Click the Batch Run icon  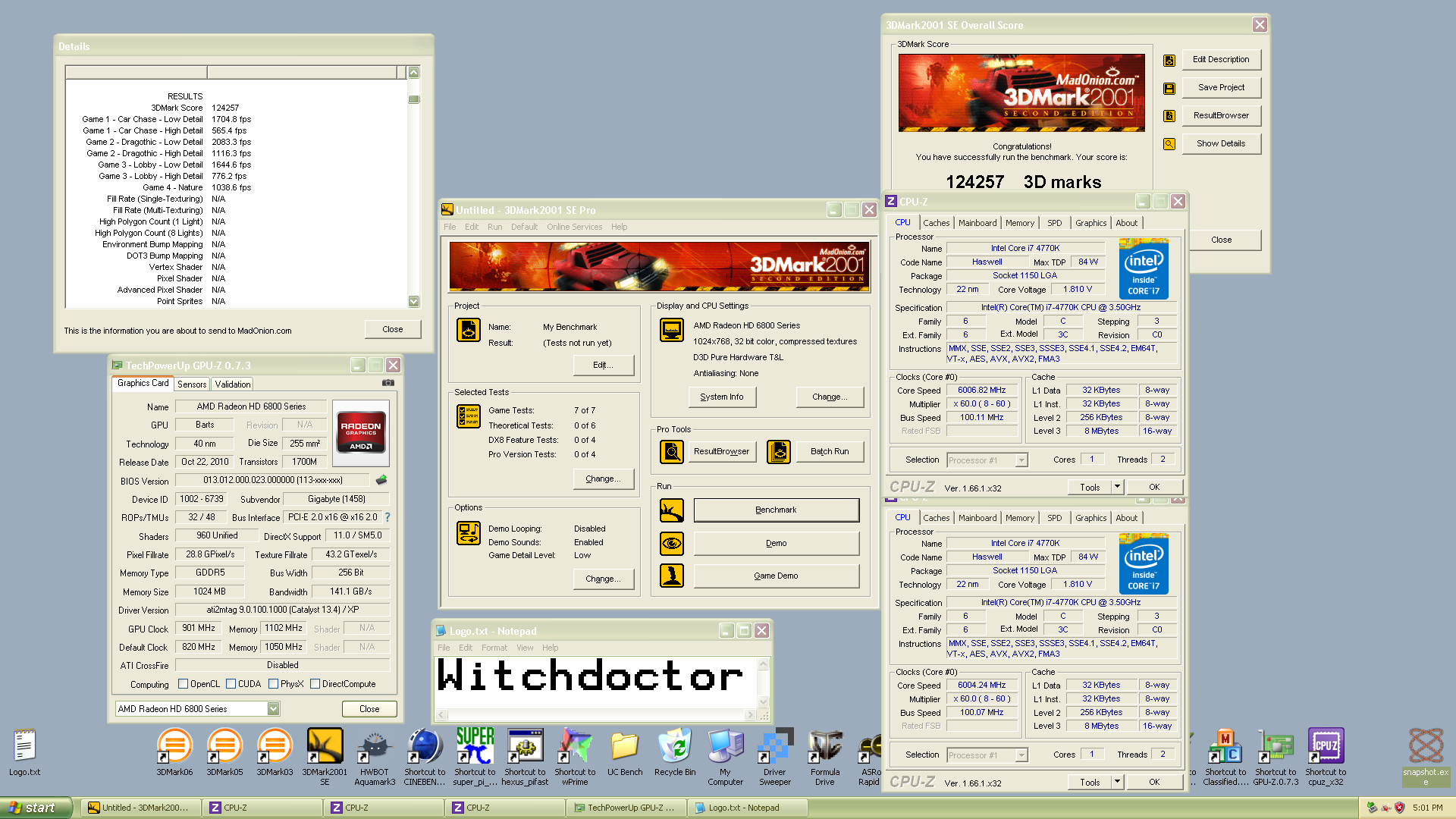(779, 452)
